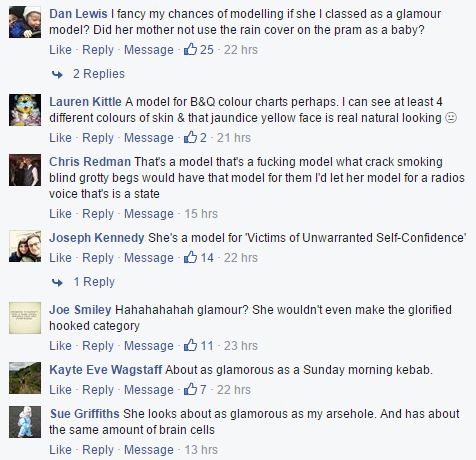Viewport: 476px width, 460px height.
Task: View Chris Redman's avatar photo
Action: [x=25, y=170]
